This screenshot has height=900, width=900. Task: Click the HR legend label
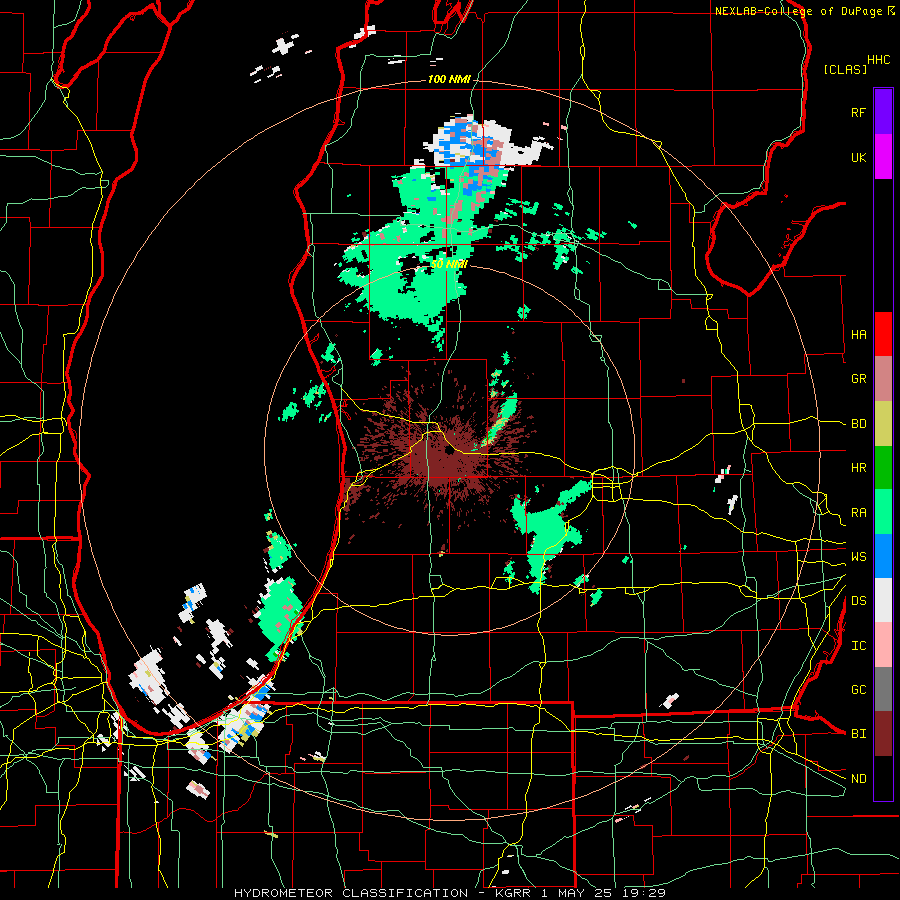tap(858, 468)
